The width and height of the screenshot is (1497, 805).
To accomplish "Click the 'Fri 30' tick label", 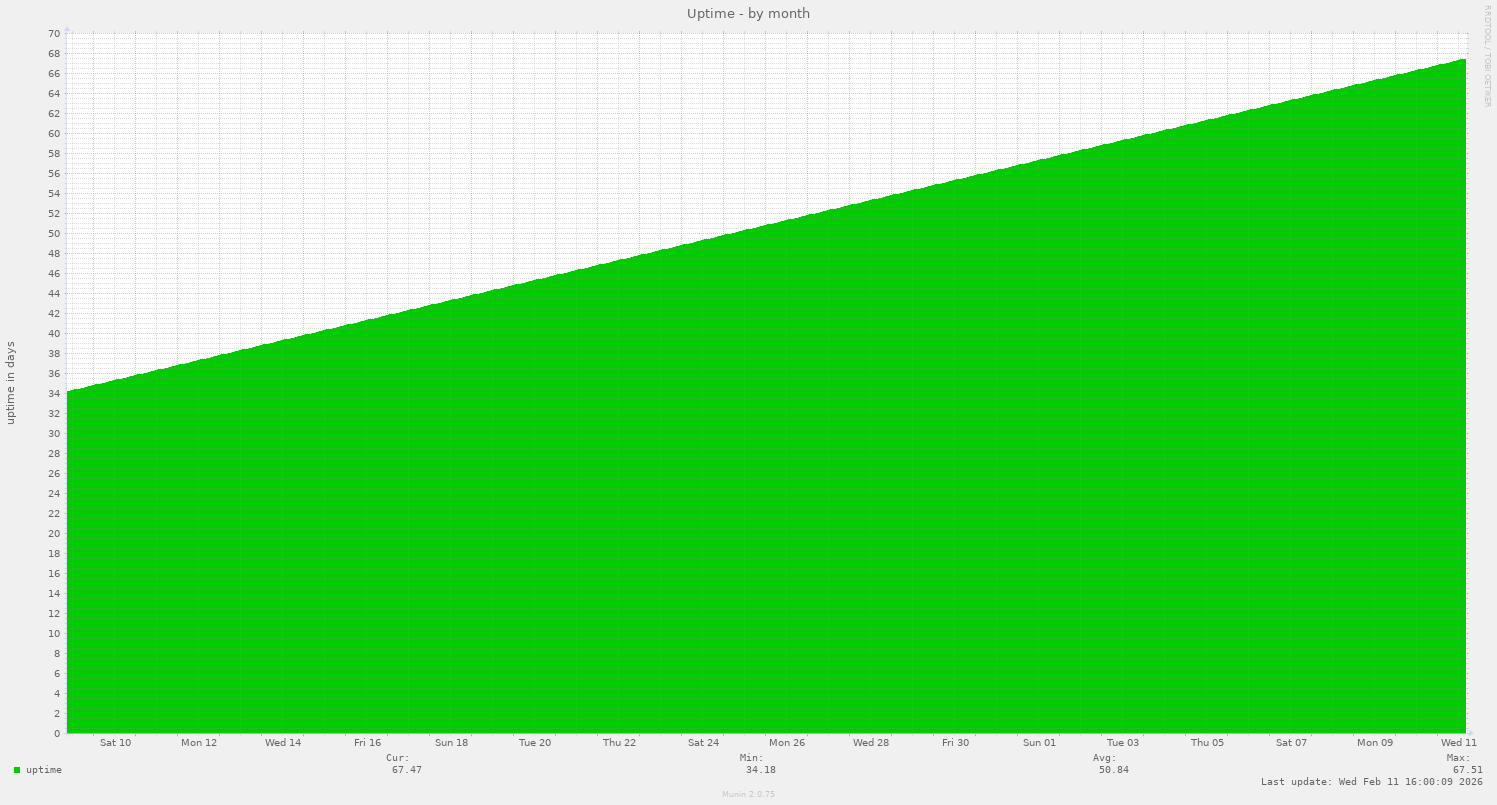I will (955, 742).
